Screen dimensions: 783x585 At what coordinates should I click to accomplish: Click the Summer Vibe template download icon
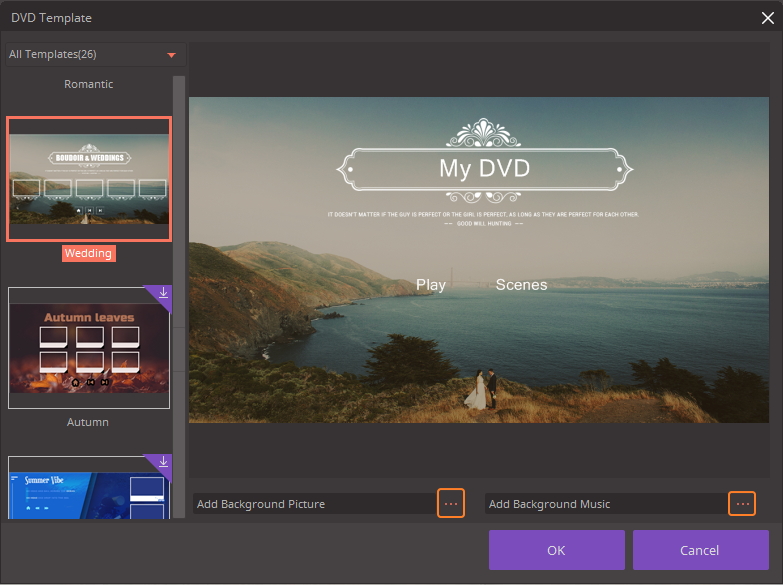point(163,462)
